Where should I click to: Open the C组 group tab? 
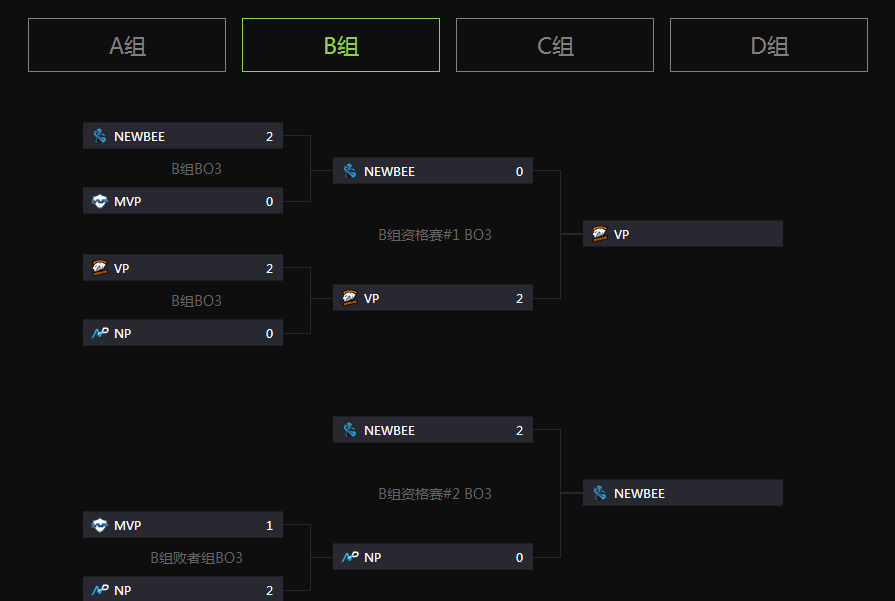pyautogui.click(x=555, y=45)
